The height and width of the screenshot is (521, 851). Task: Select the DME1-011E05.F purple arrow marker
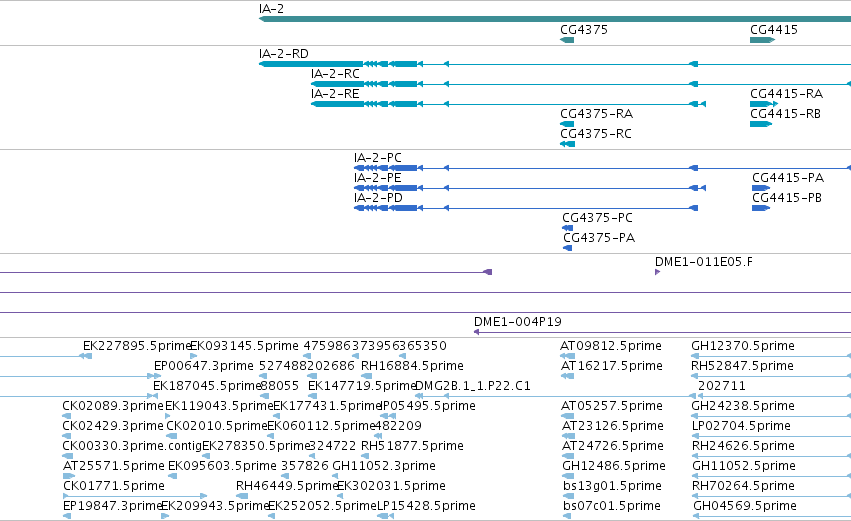pyautogui.click(x=657, y=272)
